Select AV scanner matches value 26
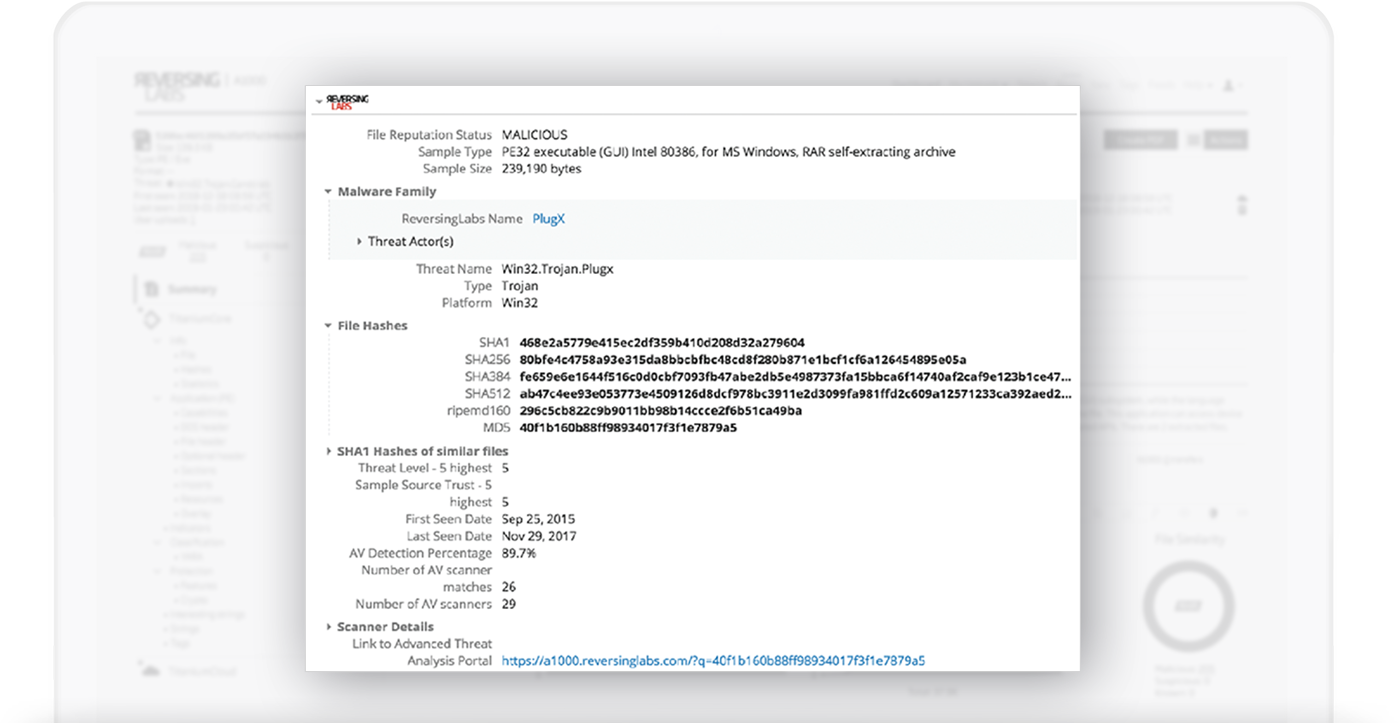Screen dimensions: 1400x723 pyautogui.click(x=509, y=587)
